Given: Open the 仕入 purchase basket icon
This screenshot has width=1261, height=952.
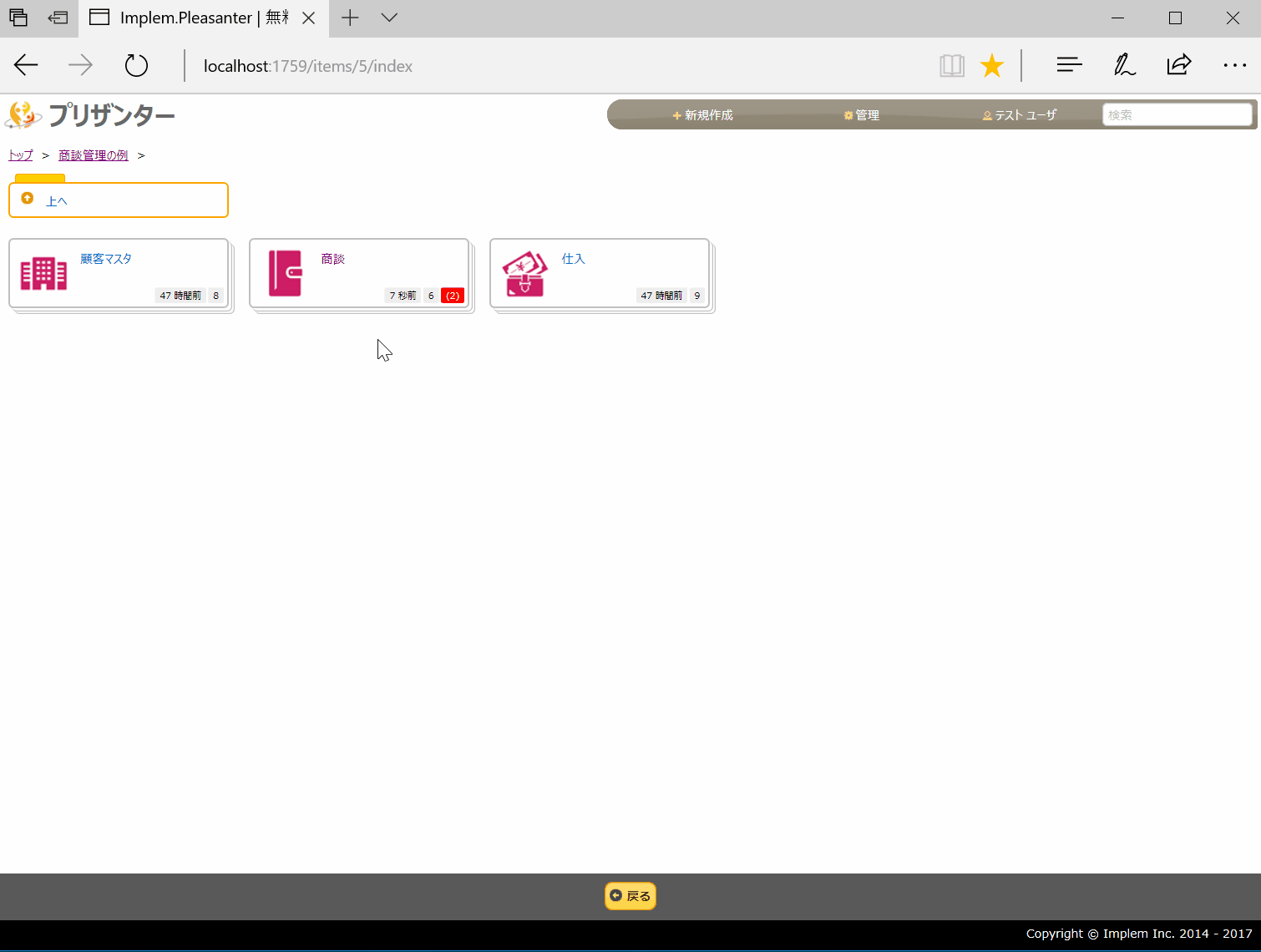Looking at the screenshot, I should click(x=524, y=274).
